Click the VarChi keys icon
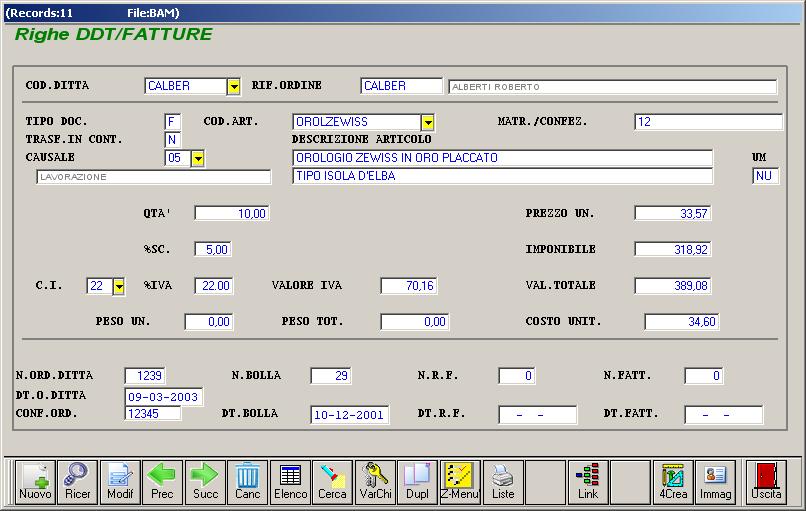 (375, 482)
